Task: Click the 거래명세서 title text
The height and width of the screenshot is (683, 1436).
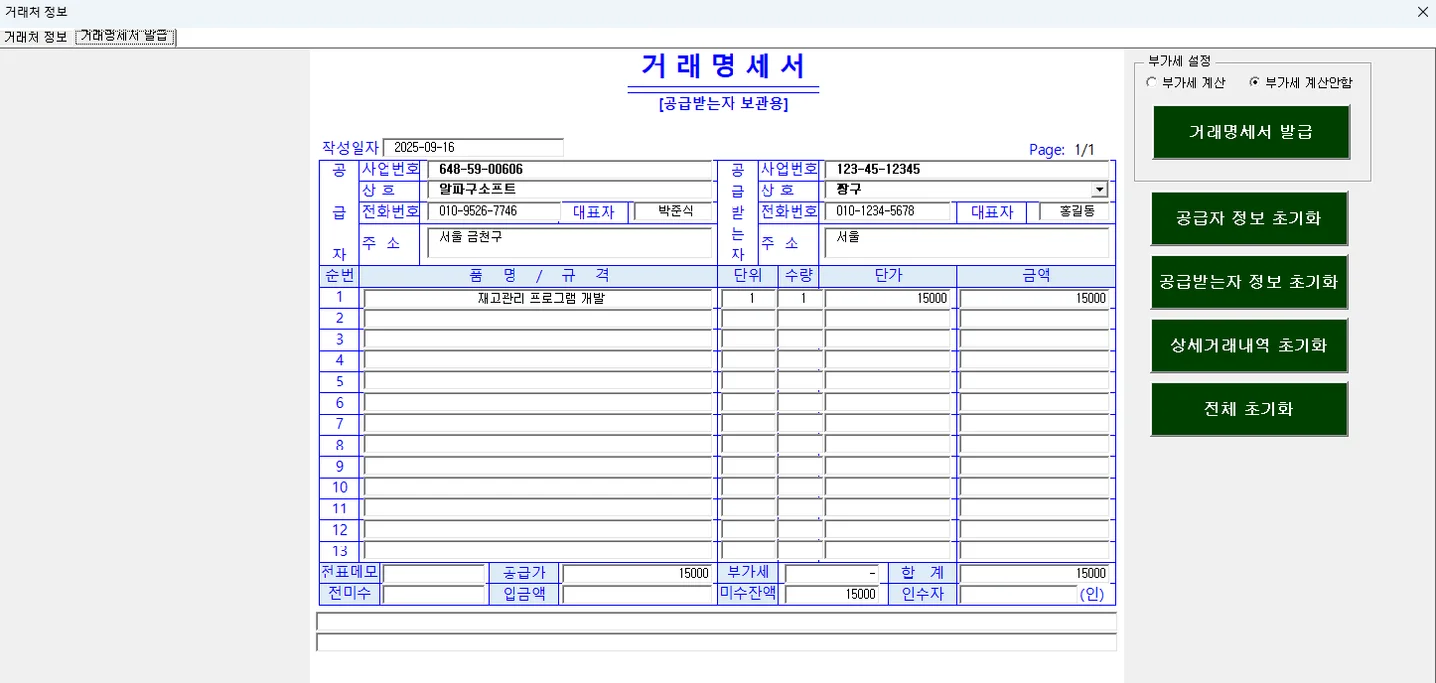Action: click(x=723, y=67)
